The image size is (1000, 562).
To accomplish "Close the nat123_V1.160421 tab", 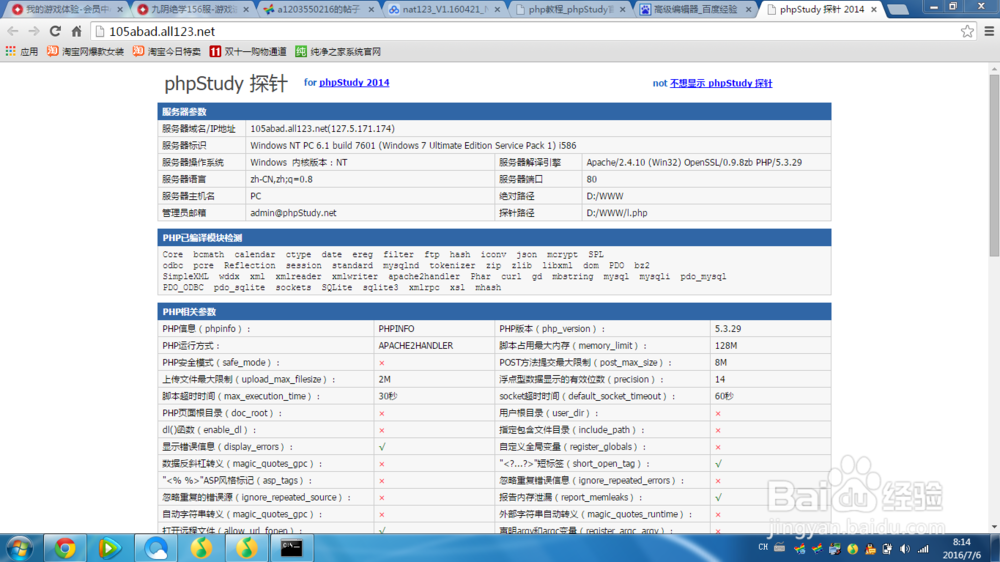I will [497, 10].
